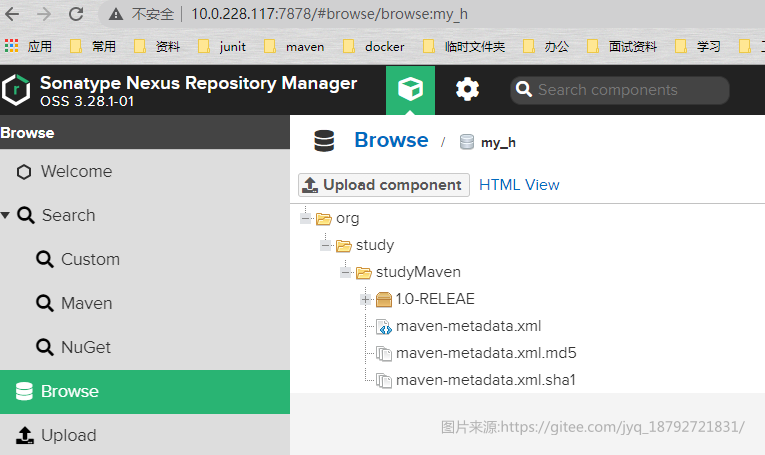Open the 面试资料 bookmark folder
This screenshot has width=765, height=455.
622,46
